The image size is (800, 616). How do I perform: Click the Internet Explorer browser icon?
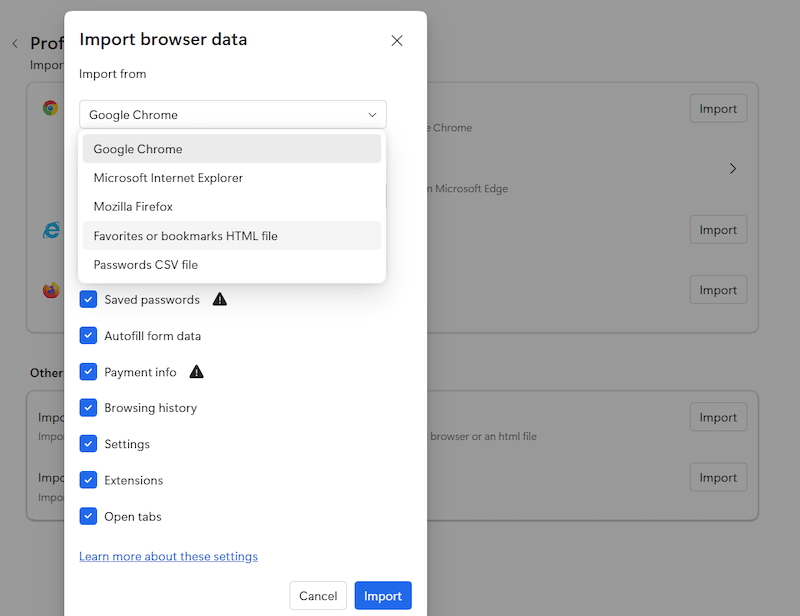(50, 230)
